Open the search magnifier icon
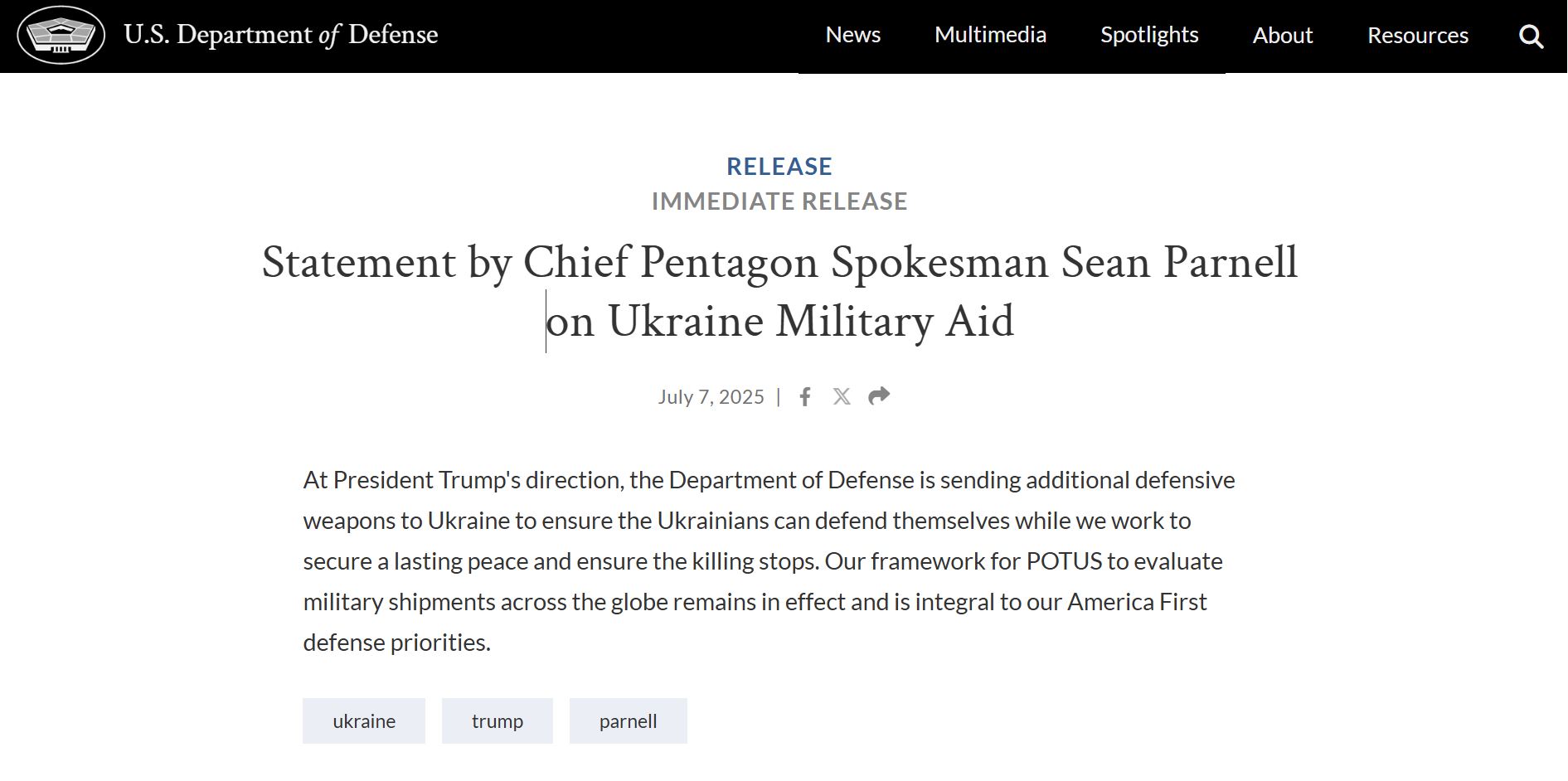 pyautogui.click(x=1531, y=36)
